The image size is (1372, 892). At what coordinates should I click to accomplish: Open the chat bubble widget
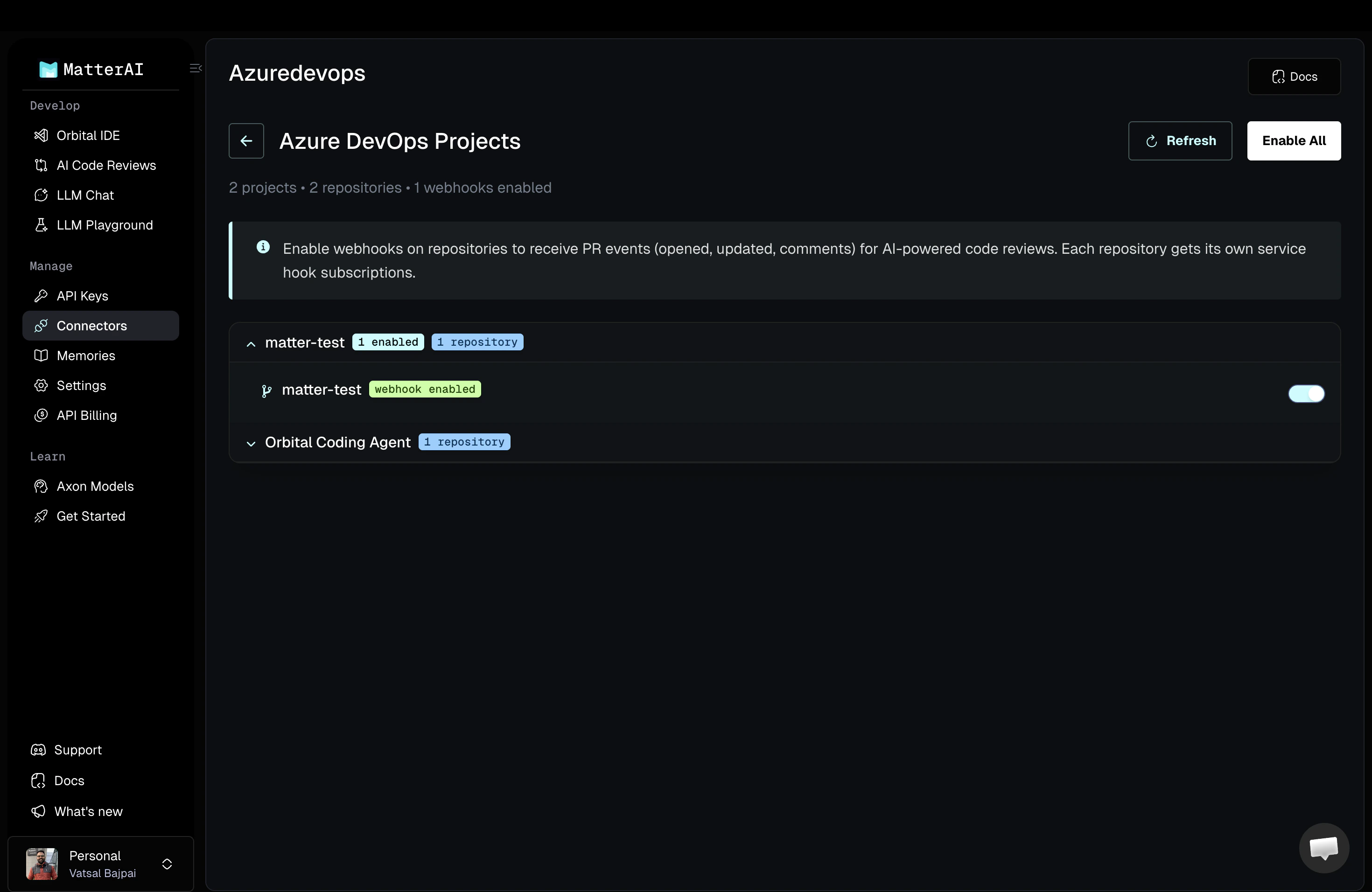[1323, 848]
